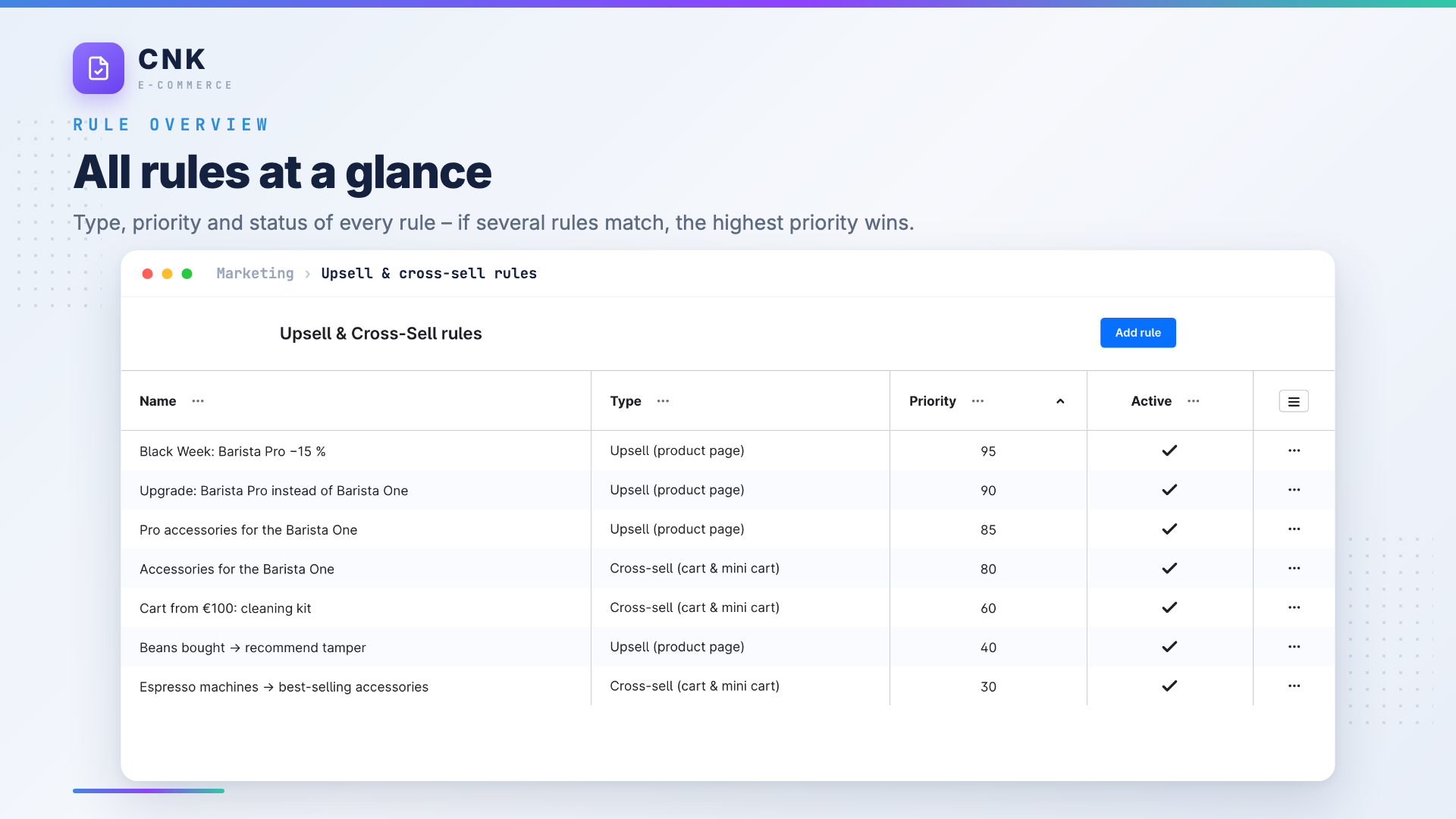Open rule Cart from €100: cleaning kit
This screenshot has height=819, width=1456.
pyautogui.click(x=225, y=608)
